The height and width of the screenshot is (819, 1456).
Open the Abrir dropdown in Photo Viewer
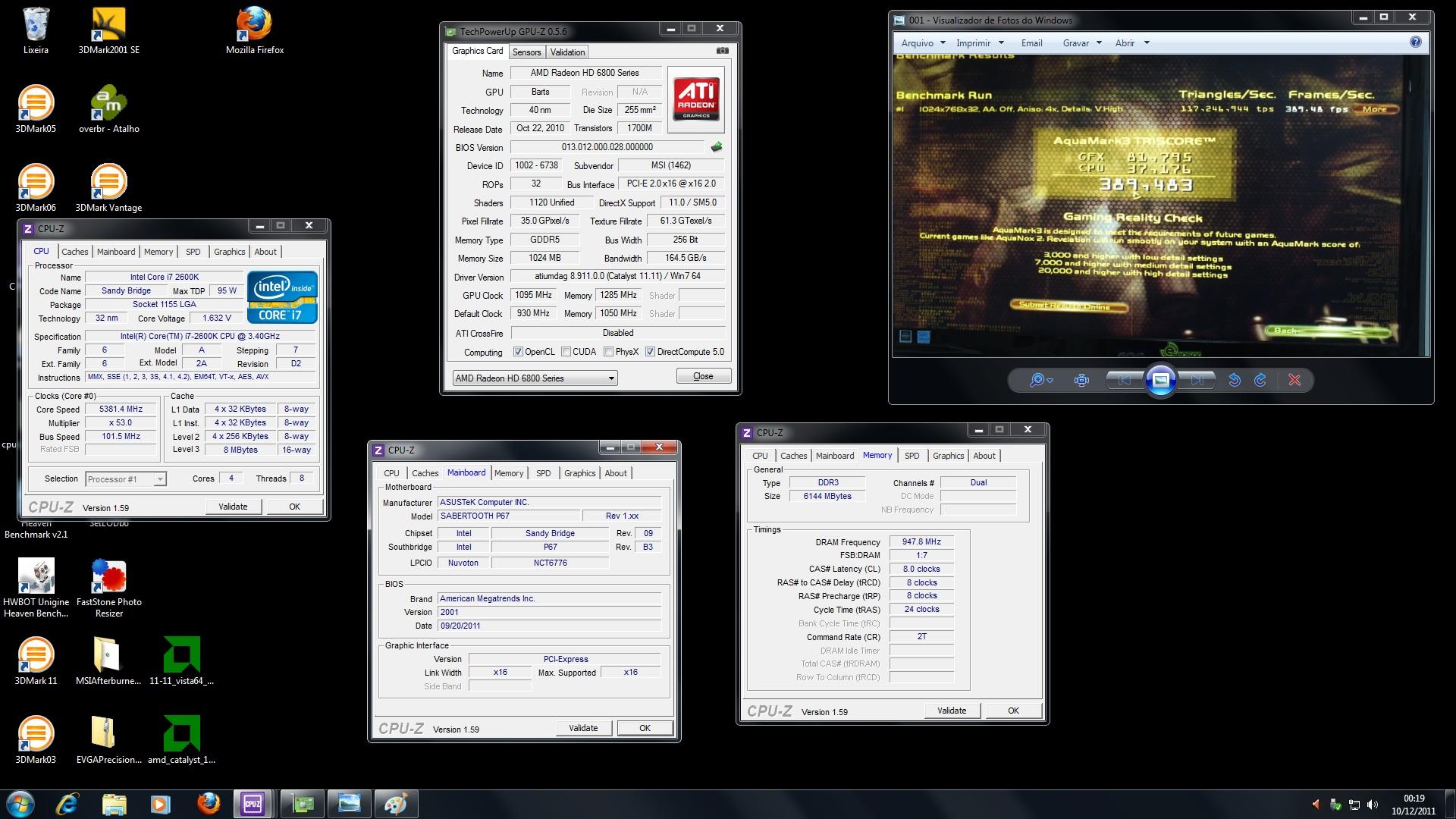tap(1132, 43)
